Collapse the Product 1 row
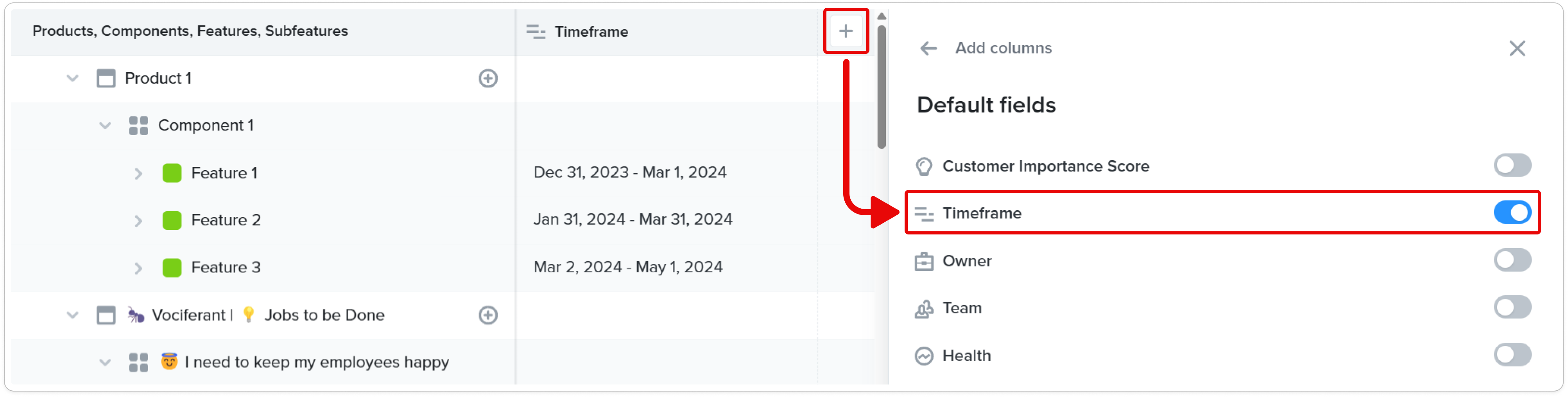This screenshot has width=1568, height=397. 72,79
